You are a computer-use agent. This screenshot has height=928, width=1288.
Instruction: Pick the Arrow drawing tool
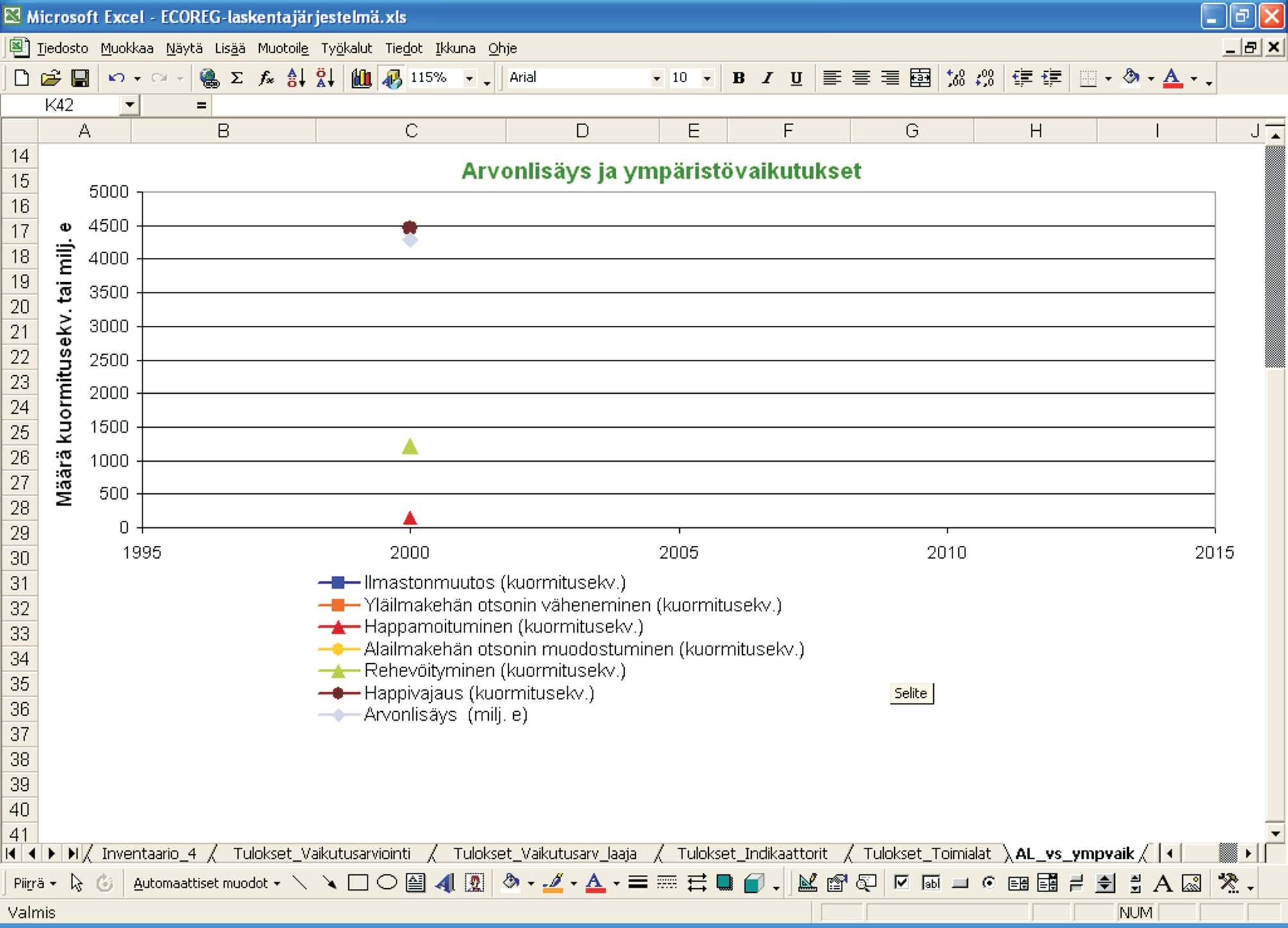(x=329, y=883)
